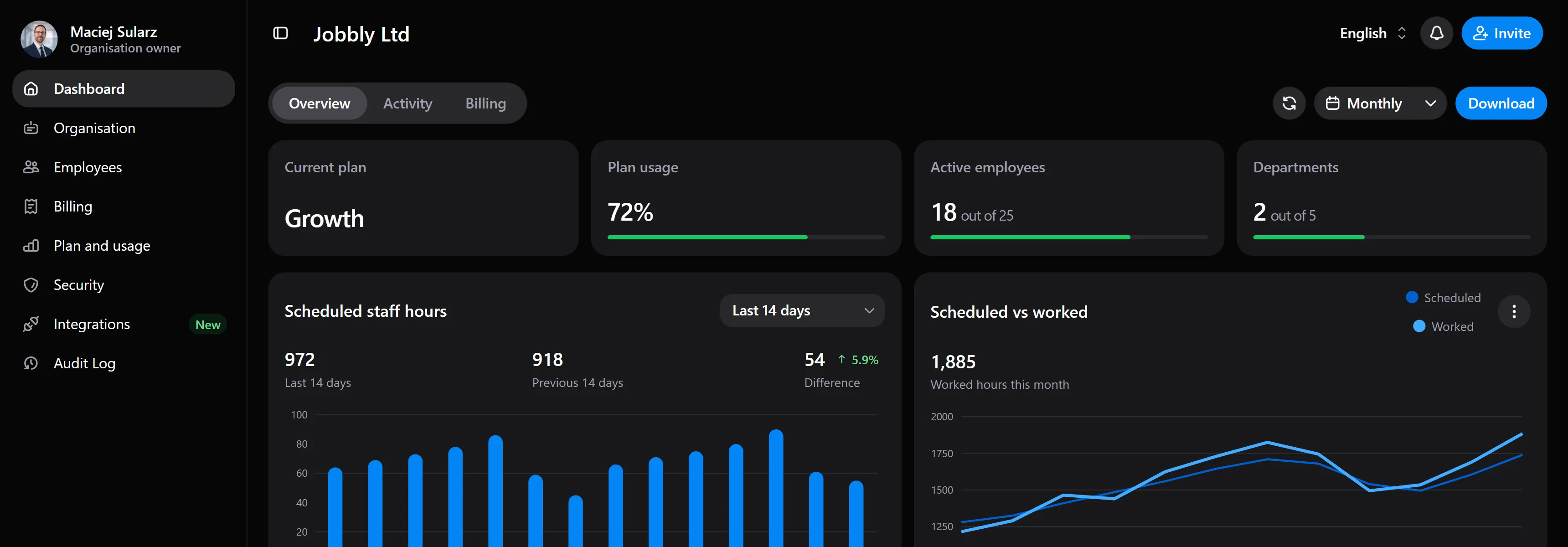
Task: Click the Organisation sidebar icon
Action: [x=31, y=129]
